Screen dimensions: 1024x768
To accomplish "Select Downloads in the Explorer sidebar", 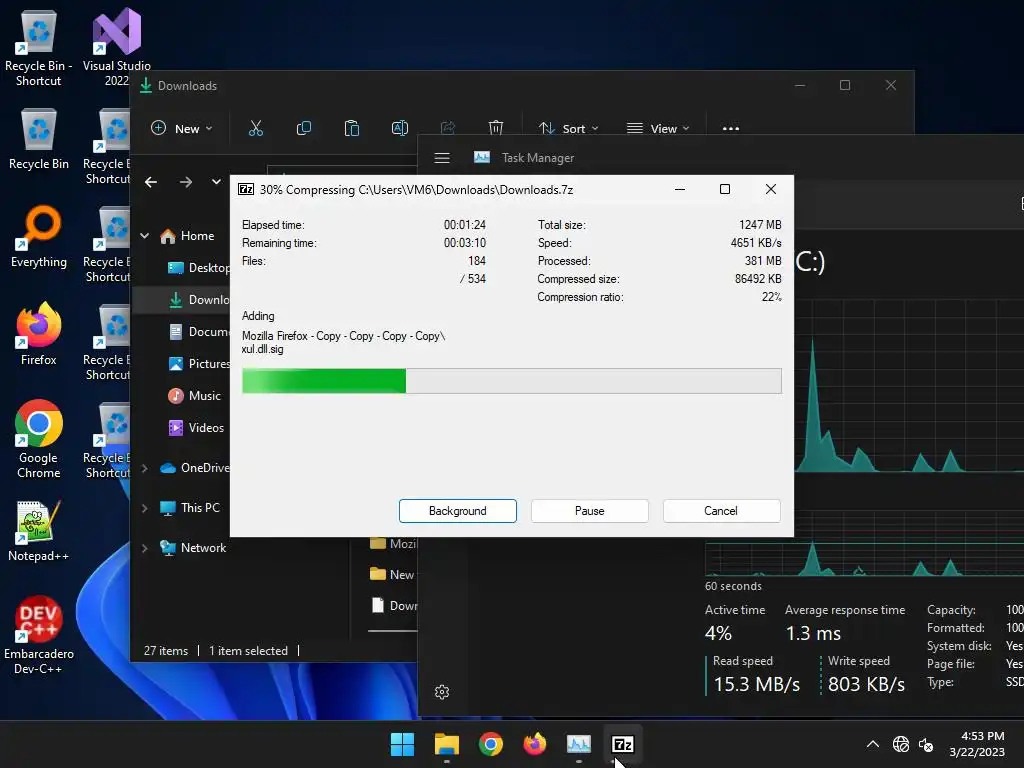I will pyautogui.click(x=198, y=300).
